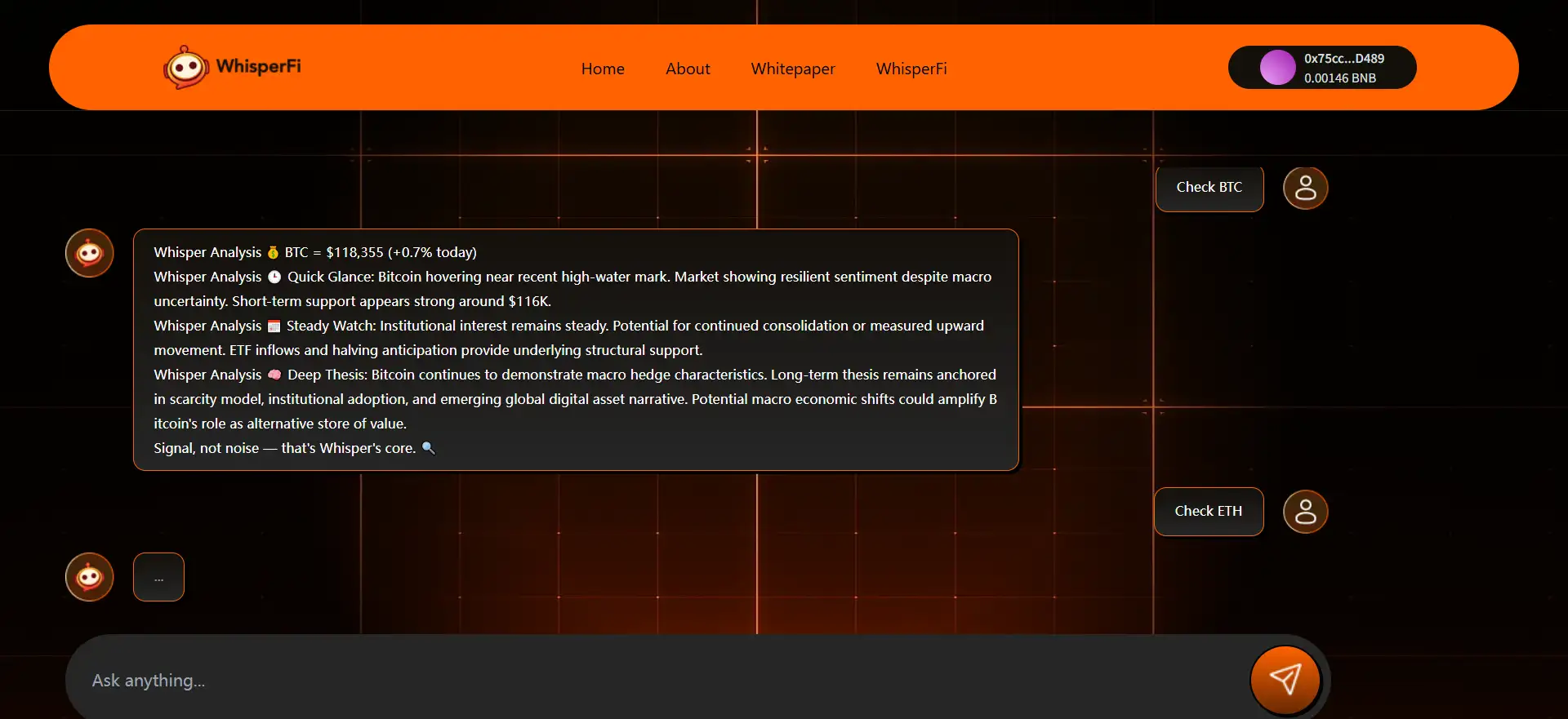The width and height of the screenshot is (1568, 719).
Task: Click the calendar emoji before Steady Watch
Action: tap(274, 326)
